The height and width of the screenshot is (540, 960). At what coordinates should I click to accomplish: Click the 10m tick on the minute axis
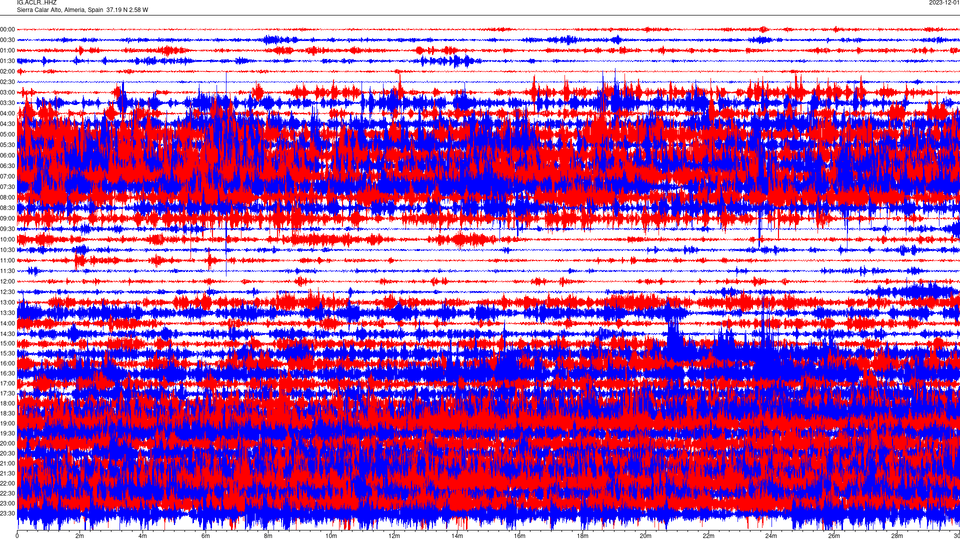[331, 536]
